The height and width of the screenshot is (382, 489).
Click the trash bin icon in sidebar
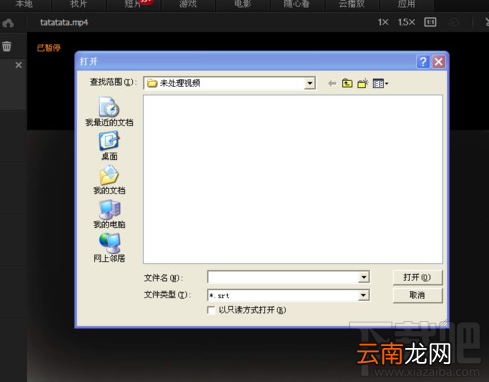[7, 46]
